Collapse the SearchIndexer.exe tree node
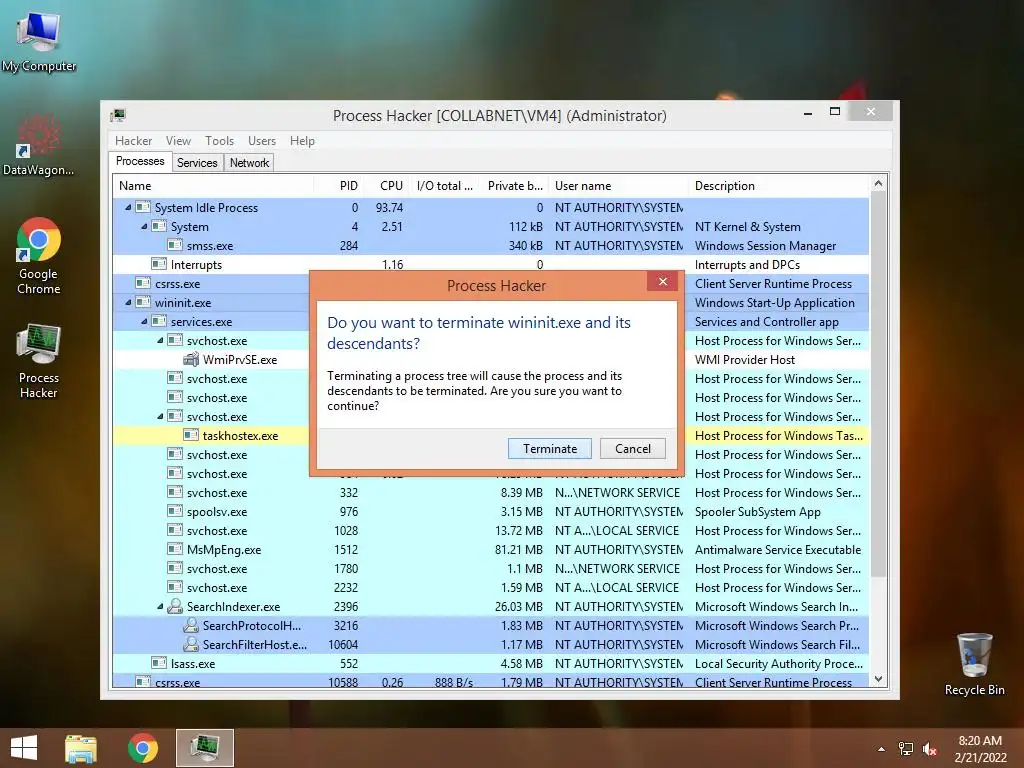The width and height of the screenshot is (1024, 768). tap(160, 606)
